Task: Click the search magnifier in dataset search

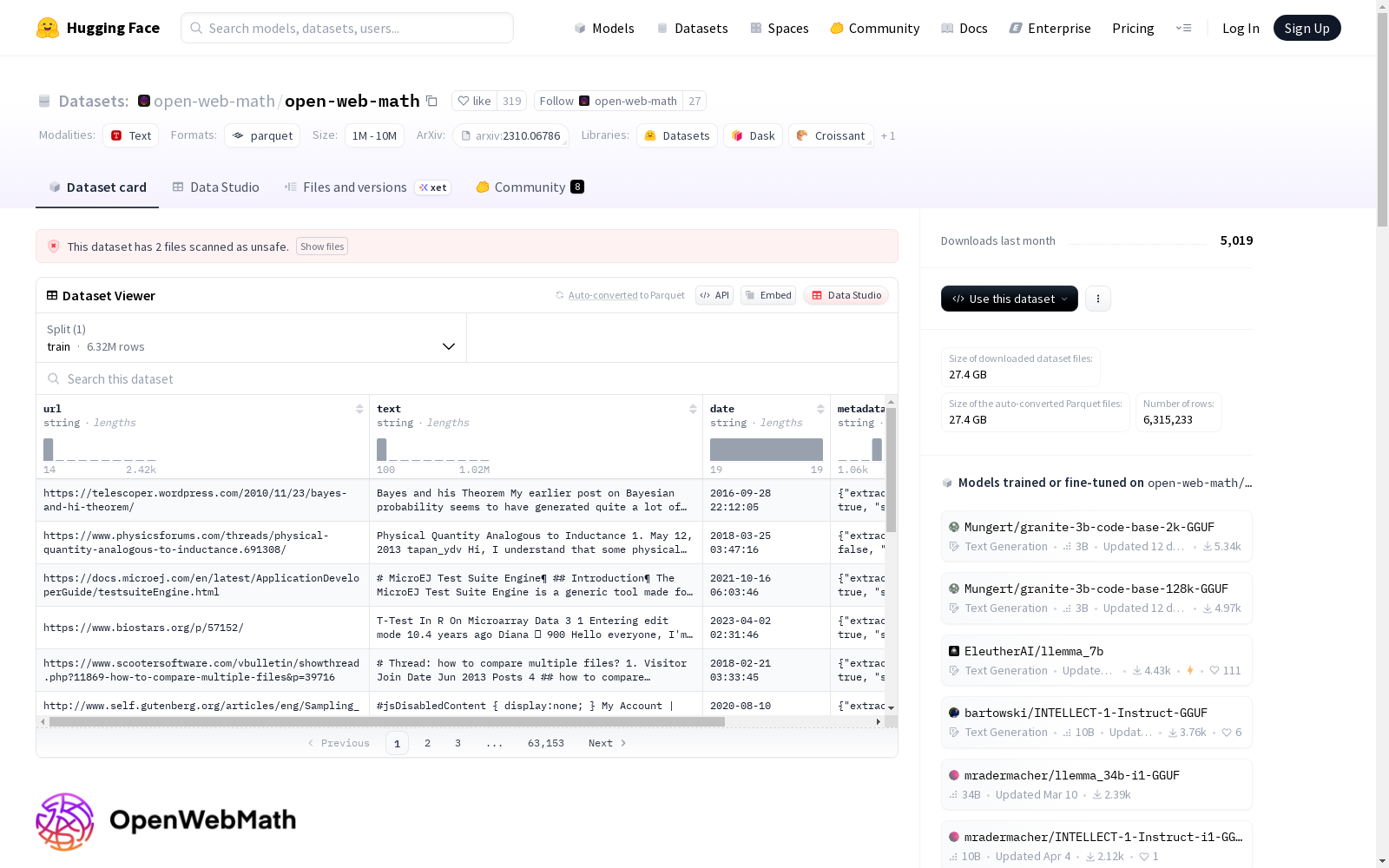Action: (54, 378)
